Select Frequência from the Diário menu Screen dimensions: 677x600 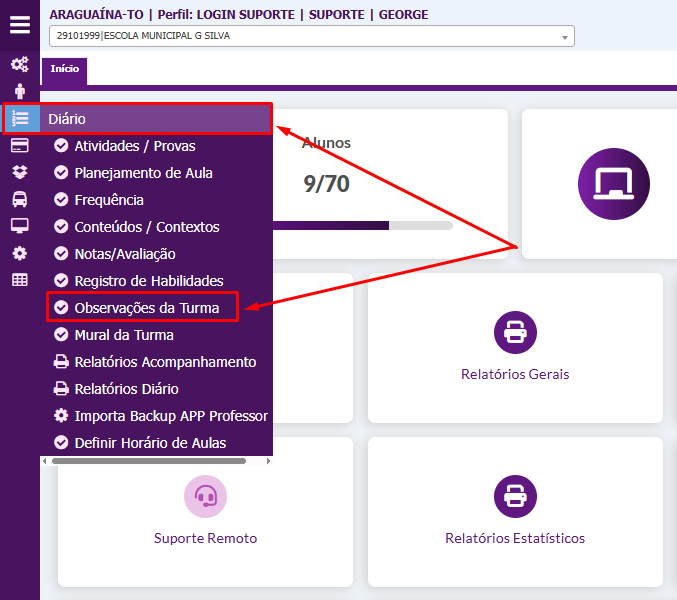pos(108,200)
